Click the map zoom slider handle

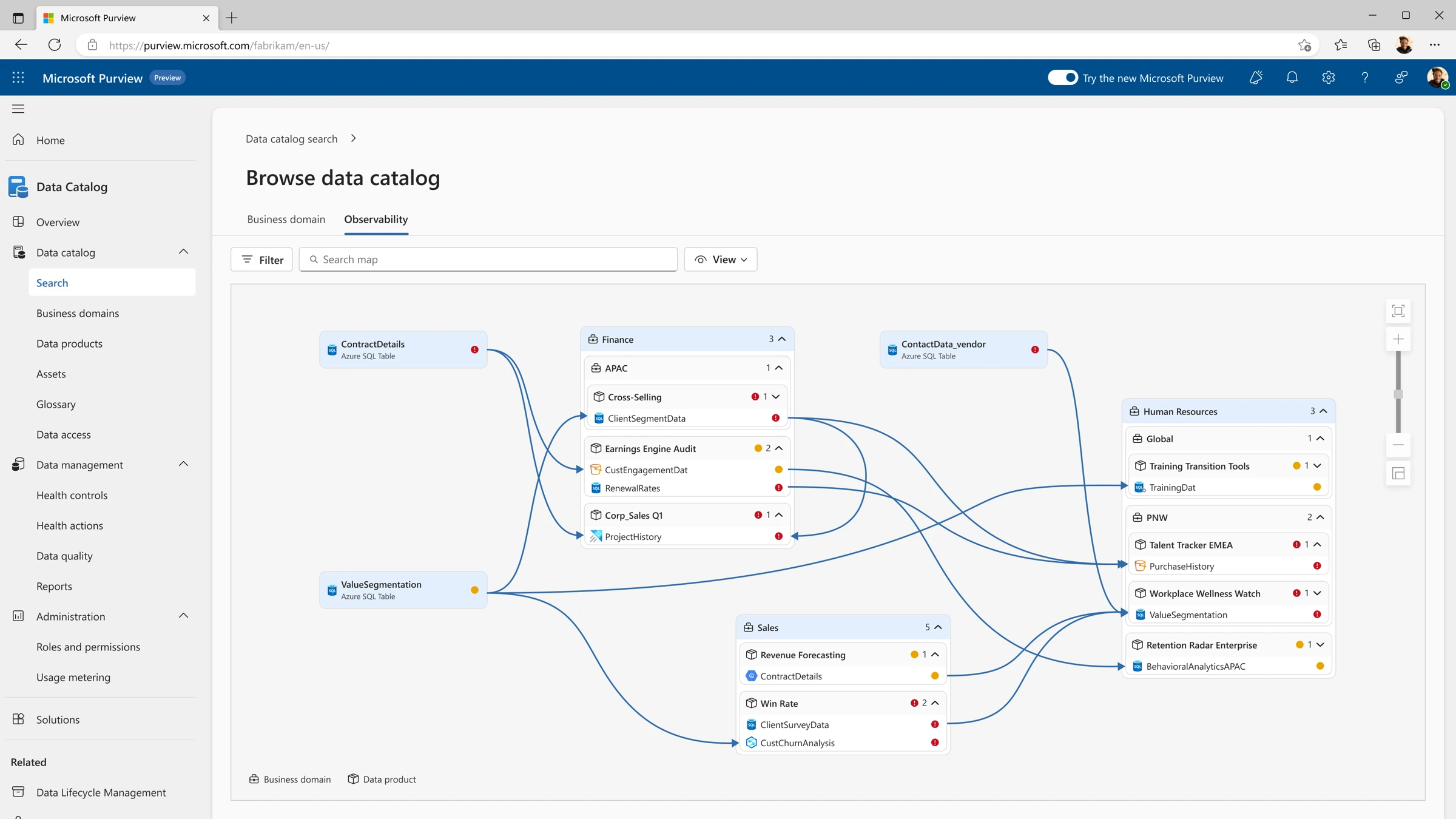tap(1398, 394)
